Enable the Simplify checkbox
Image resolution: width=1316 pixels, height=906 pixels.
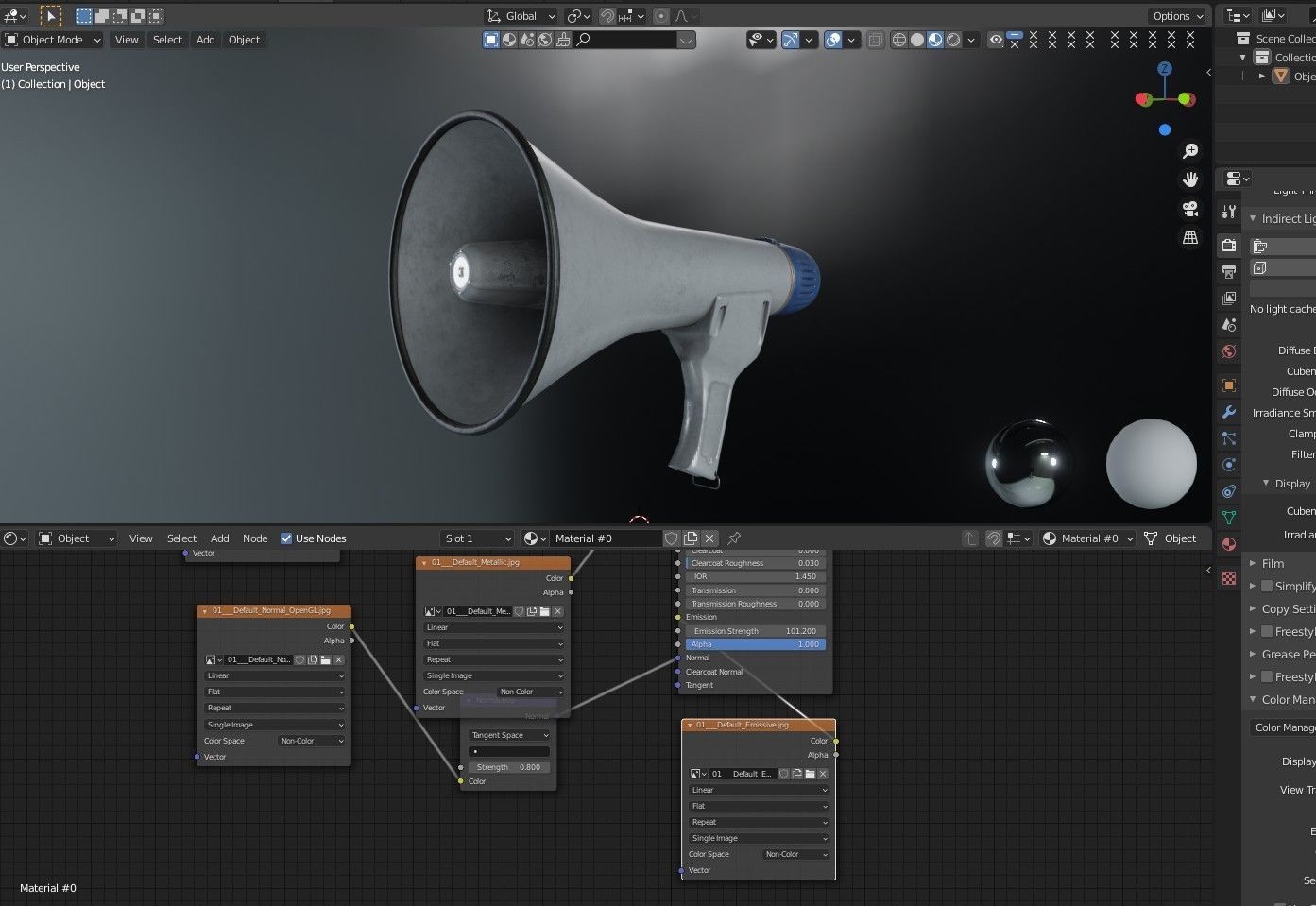coord(1267,586)
